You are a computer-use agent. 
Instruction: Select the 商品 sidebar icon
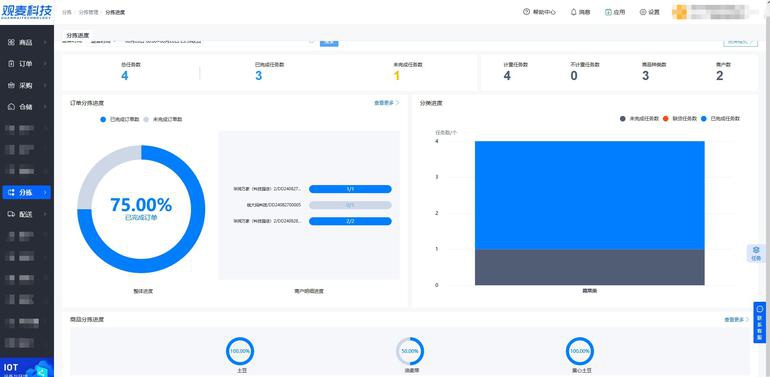pyautogui.click(x=11, y=43)
